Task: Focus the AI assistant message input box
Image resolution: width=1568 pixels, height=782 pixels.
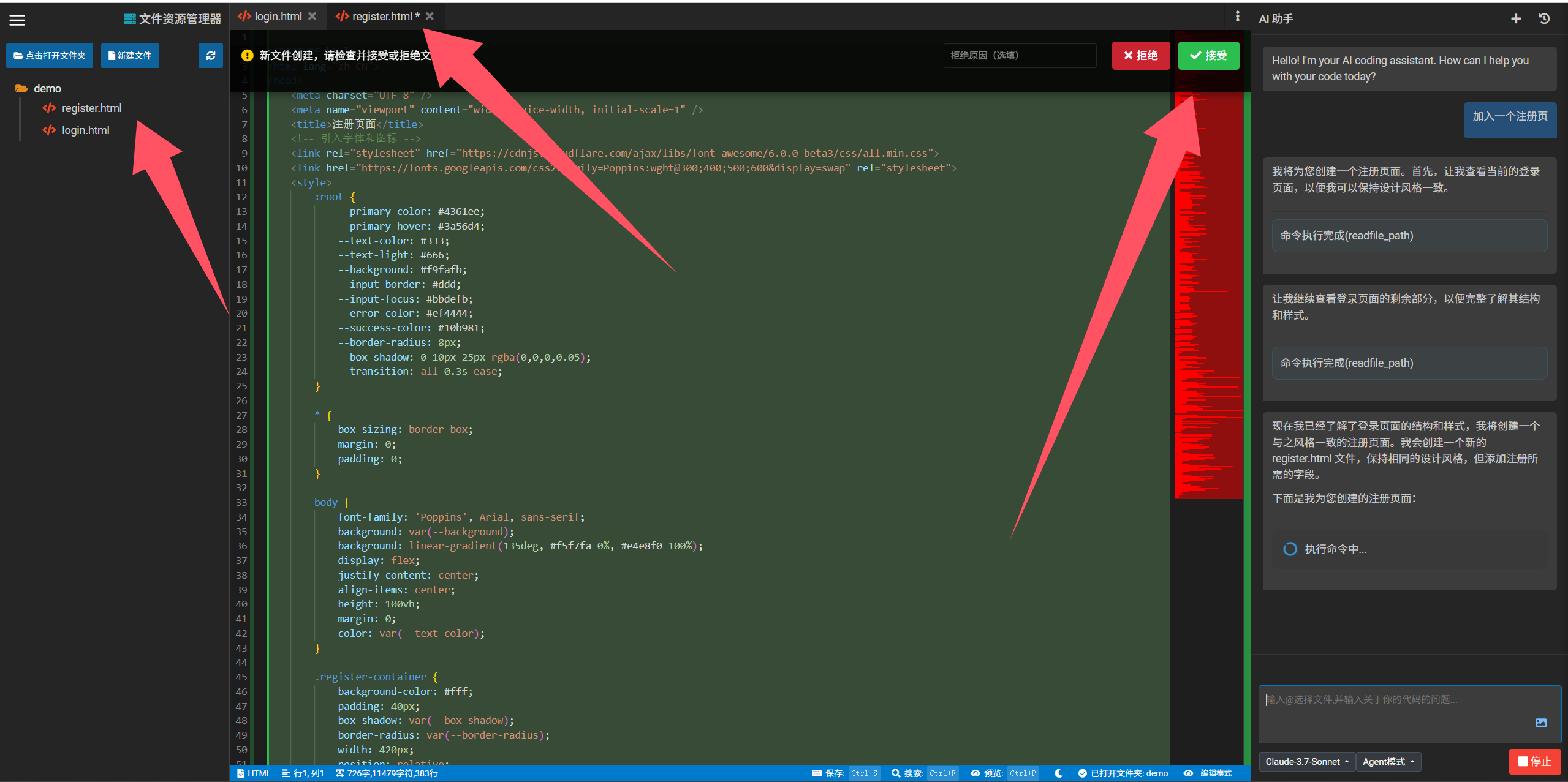Action: point(1409,714)
